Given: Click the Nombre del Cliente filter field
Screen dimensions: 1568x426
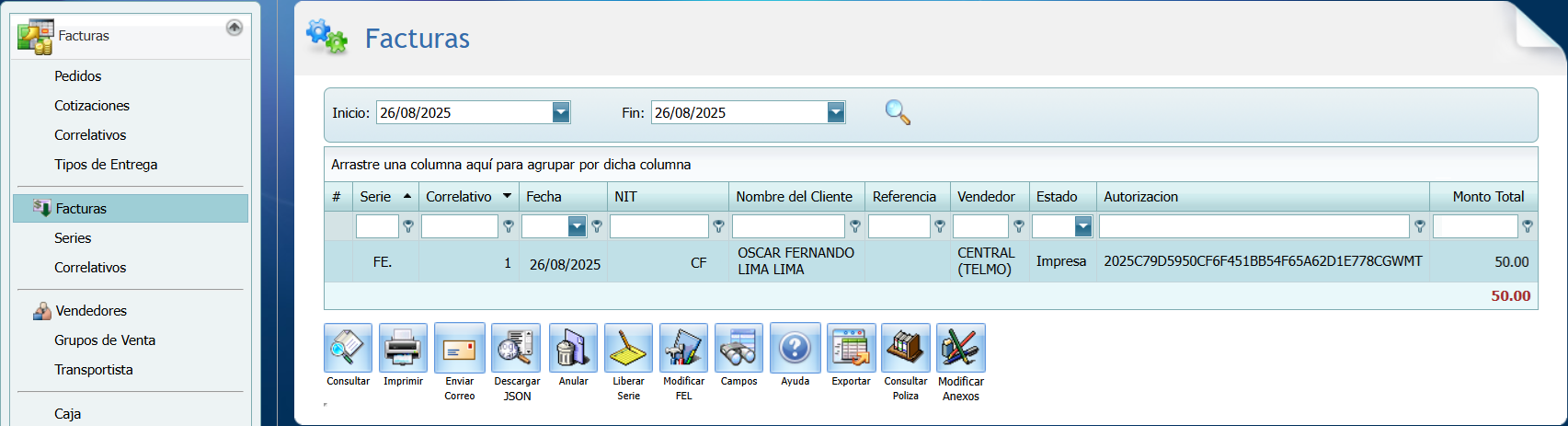Looking at the screenshot, I should pos(788,226).
